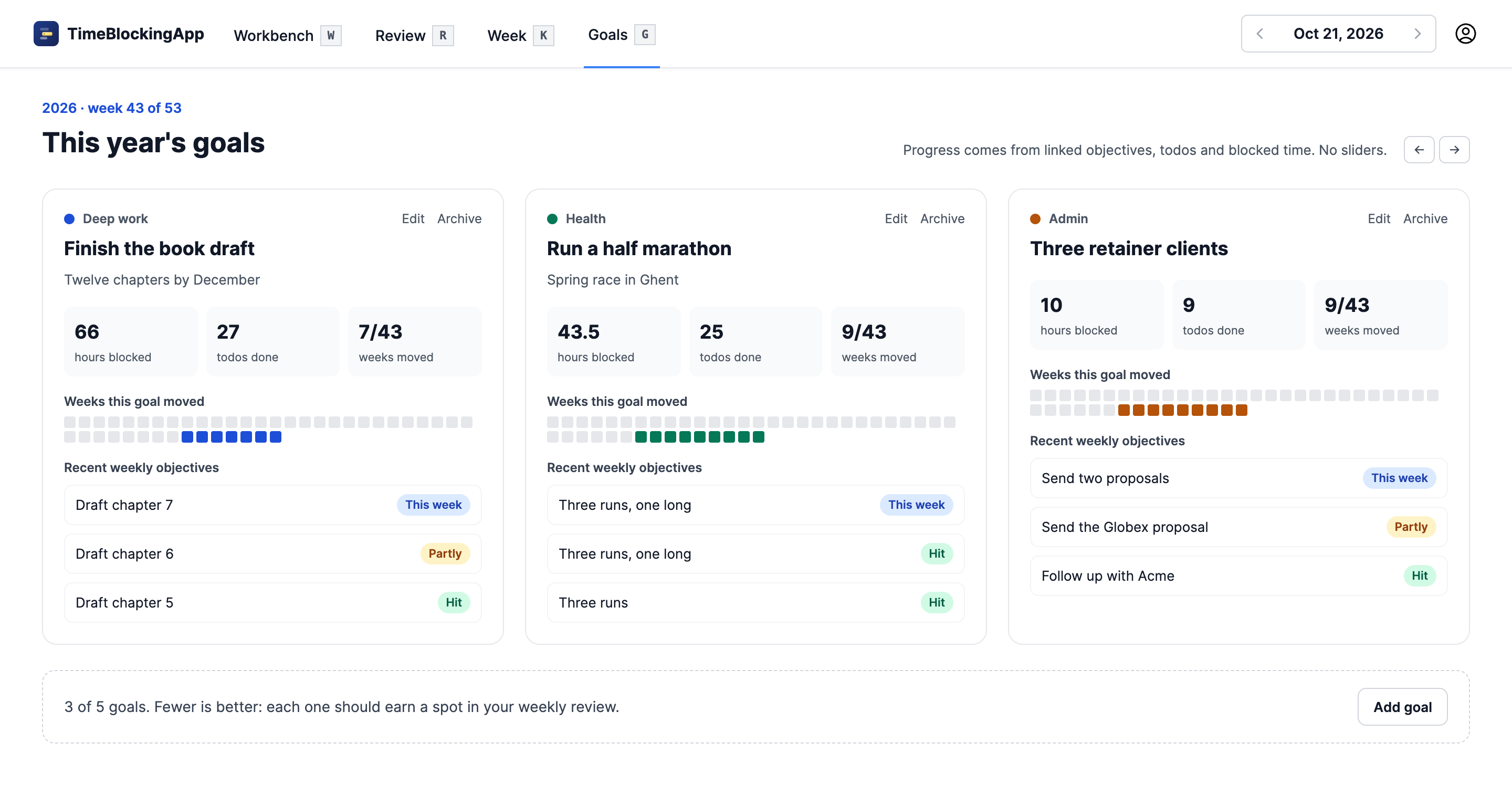
Task: Click the blue Deep work category dot
Action: click(x=69, y=219)
